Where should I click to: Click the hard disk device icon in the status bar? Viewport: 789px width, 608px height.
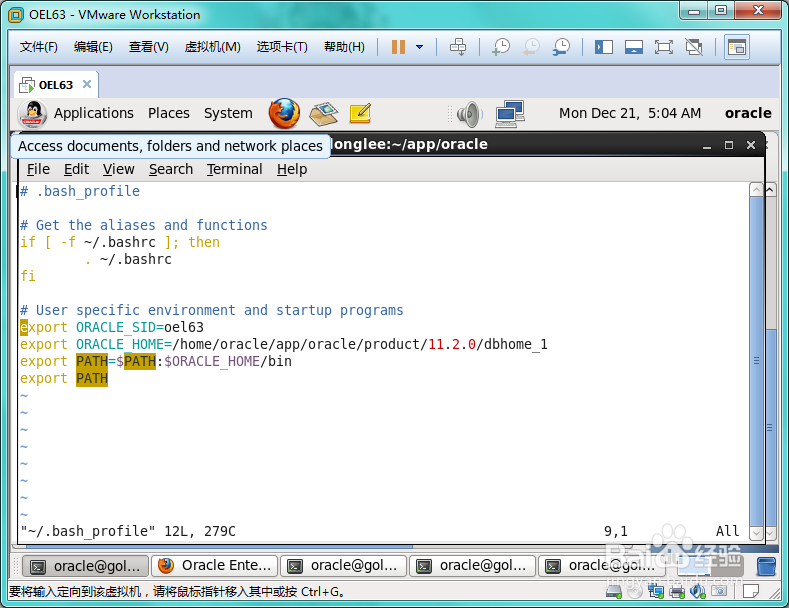click(614, 592)
